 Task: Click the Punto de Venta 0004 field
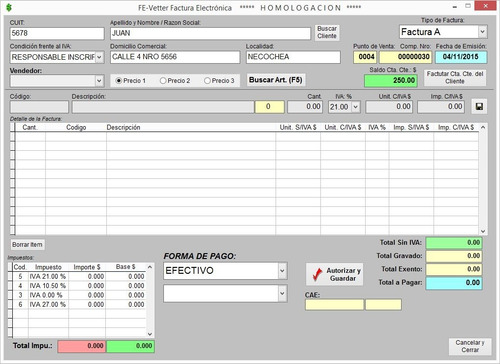[365, 57]
